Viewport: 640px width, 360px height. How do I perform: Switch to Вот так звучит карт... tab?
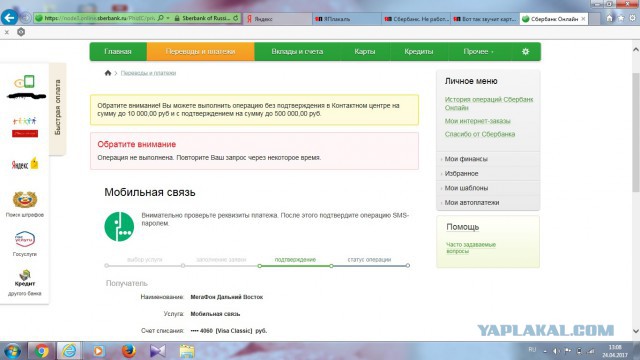point(485,19)
